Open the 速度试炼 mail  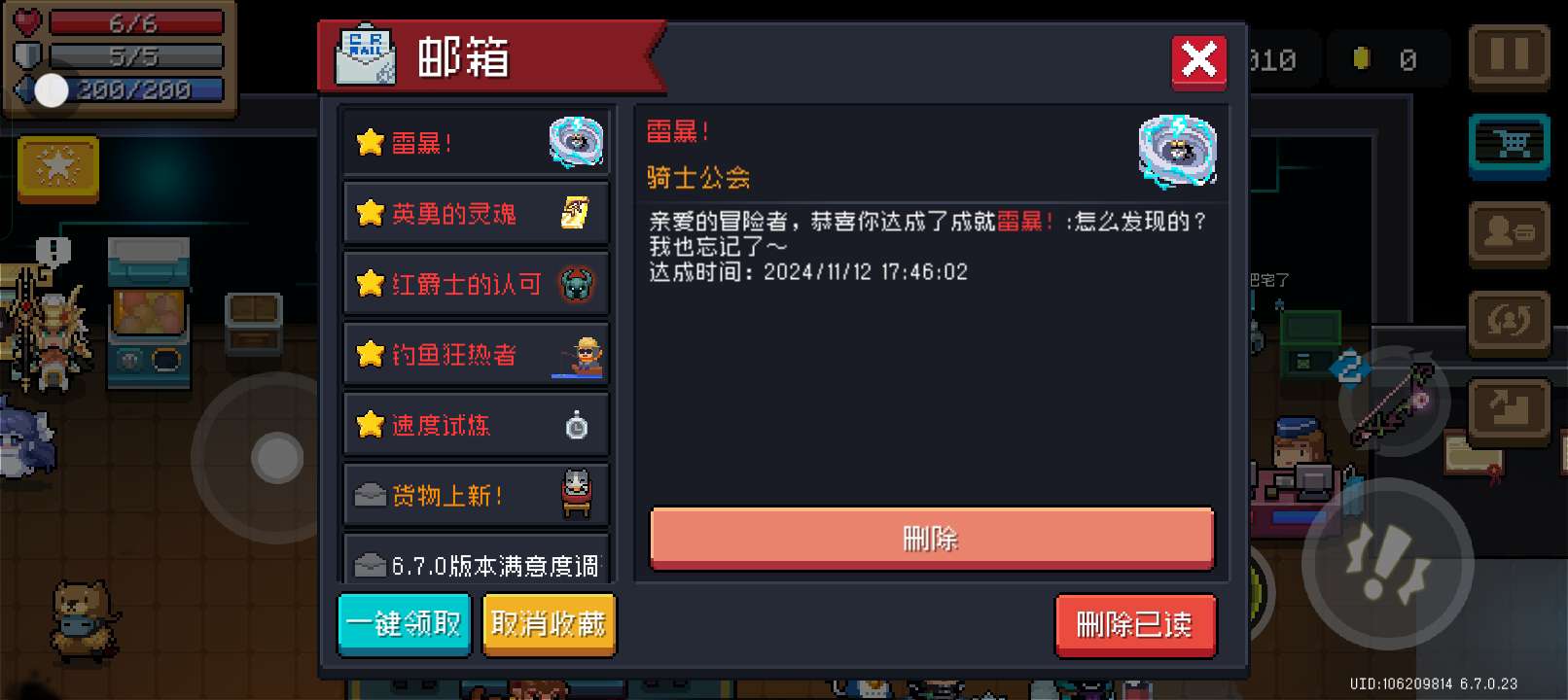tap(476, 425)
